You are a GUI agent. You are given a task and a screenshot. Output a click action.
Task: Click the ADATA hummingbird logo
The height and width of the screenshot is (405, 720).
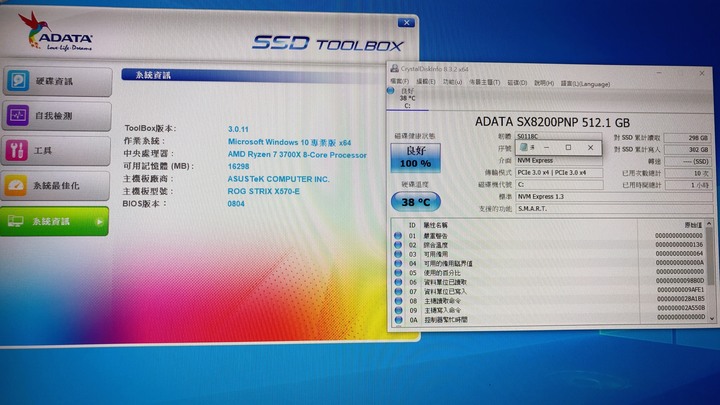click(x=56, y=32)
